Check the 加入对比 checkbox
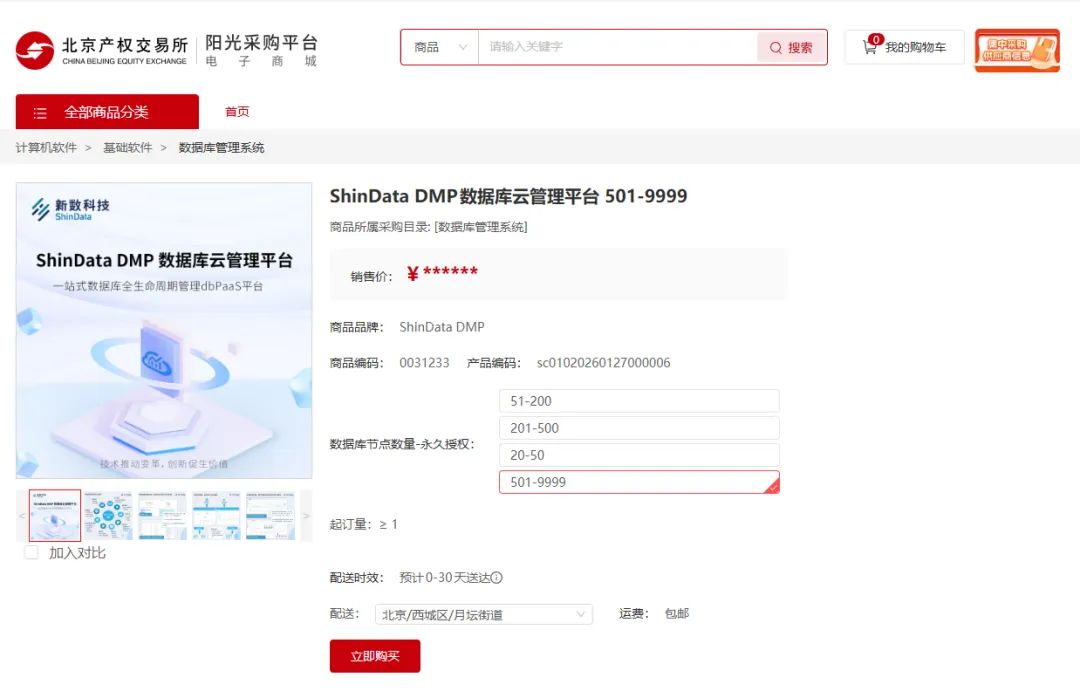 coord(31,552)
